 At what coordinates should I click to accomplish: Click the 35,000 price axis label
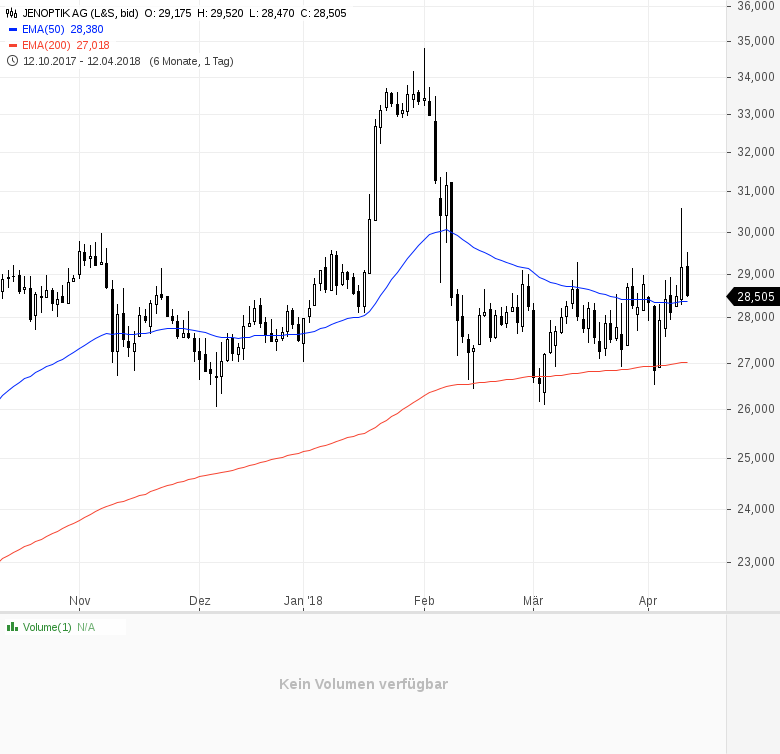point(756,41)
